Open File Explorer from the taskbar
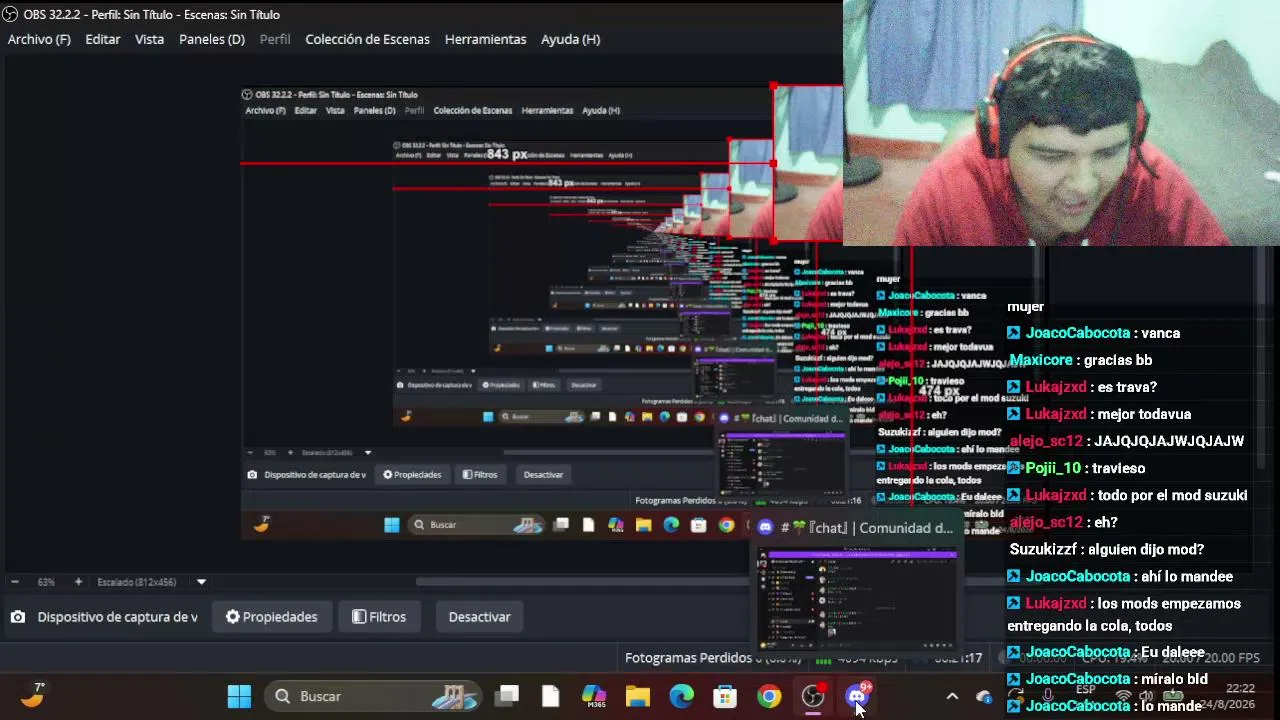This screenshot has height=720, width=1280. [x=638, y=696]
